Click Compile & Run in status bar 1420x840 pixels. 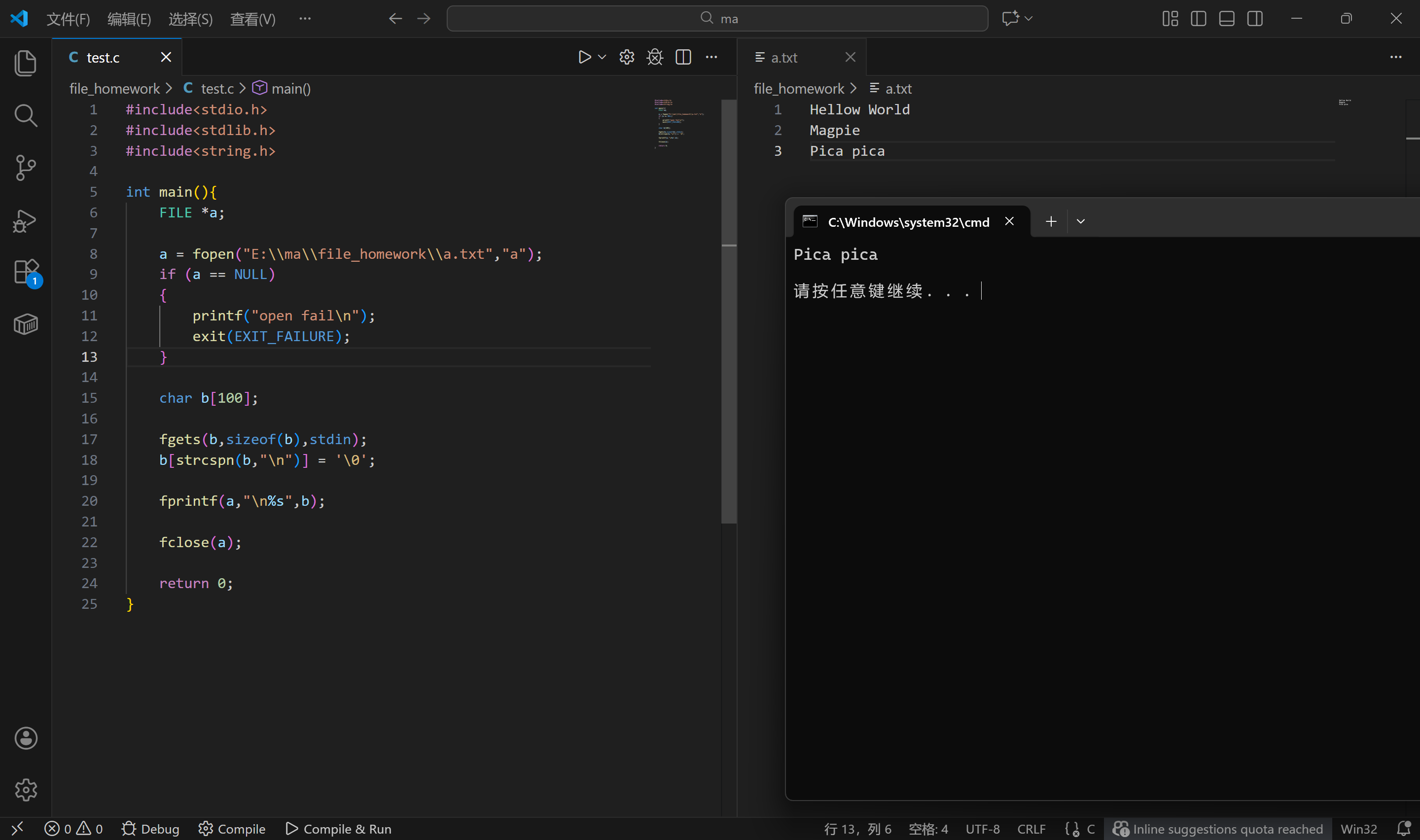(x=338, y=829)
